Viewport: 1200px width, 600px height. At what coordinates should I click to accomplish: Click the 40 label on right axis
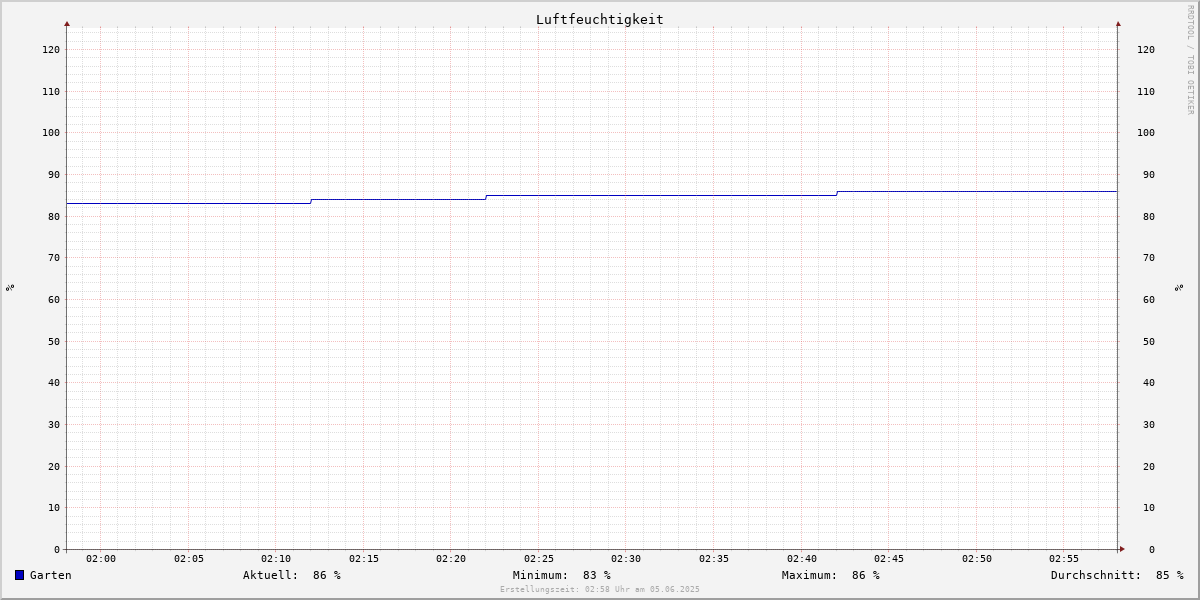pos(1149,383)
